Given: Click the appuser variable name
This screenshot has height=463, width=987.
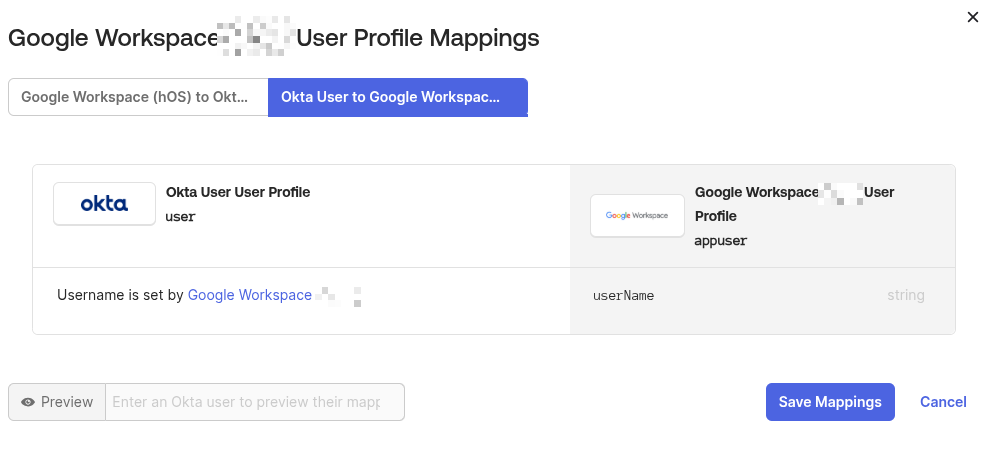Looking at the screenshot, I should (721, 241).
